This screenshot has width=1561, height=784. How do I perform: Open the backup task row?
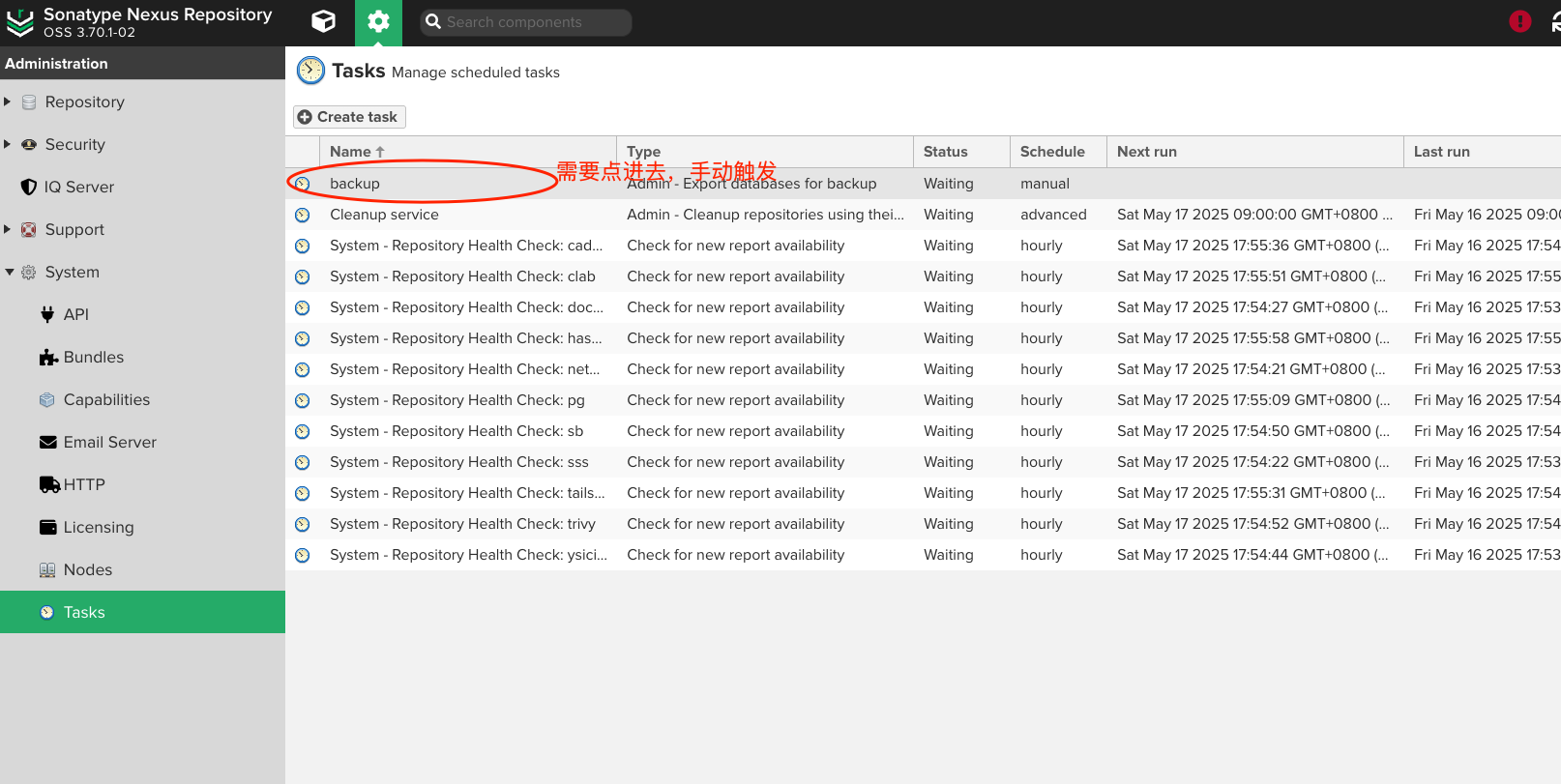pos(355,184)
